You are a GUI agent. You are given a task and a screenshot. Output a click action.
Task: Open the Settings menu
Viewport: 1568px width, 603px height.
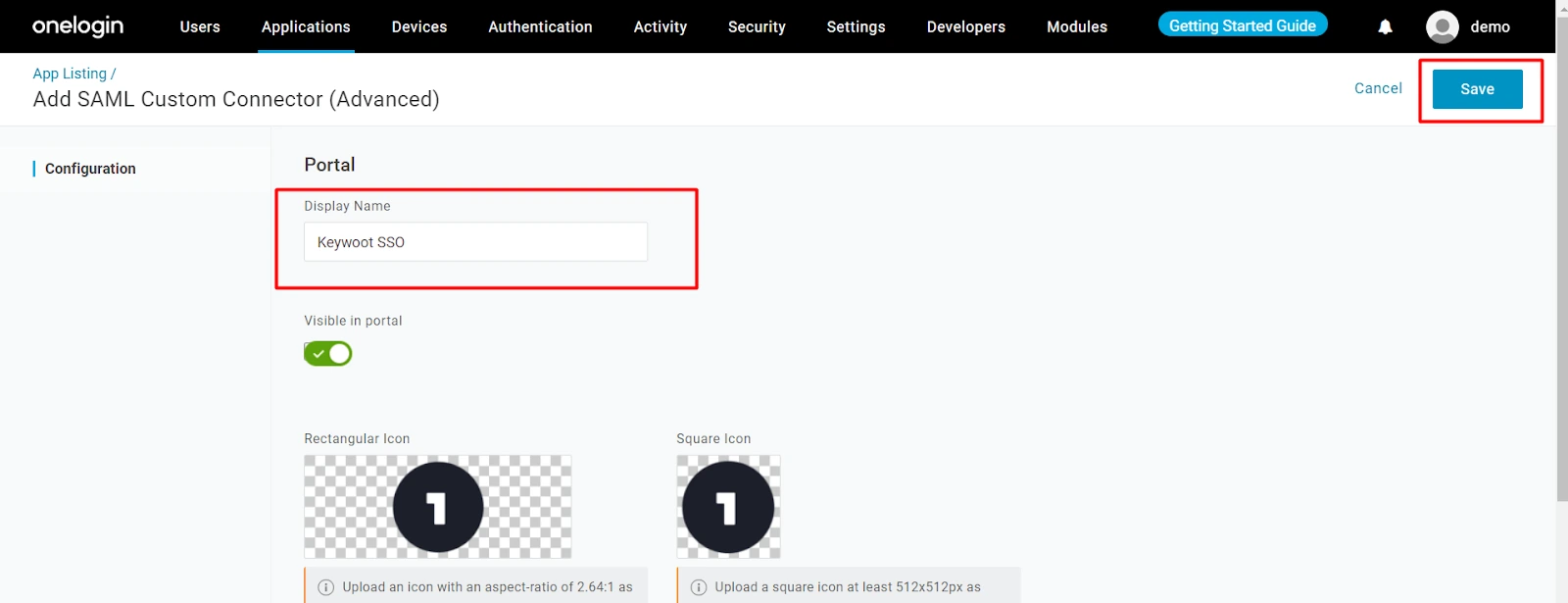[x=856, y=26]
